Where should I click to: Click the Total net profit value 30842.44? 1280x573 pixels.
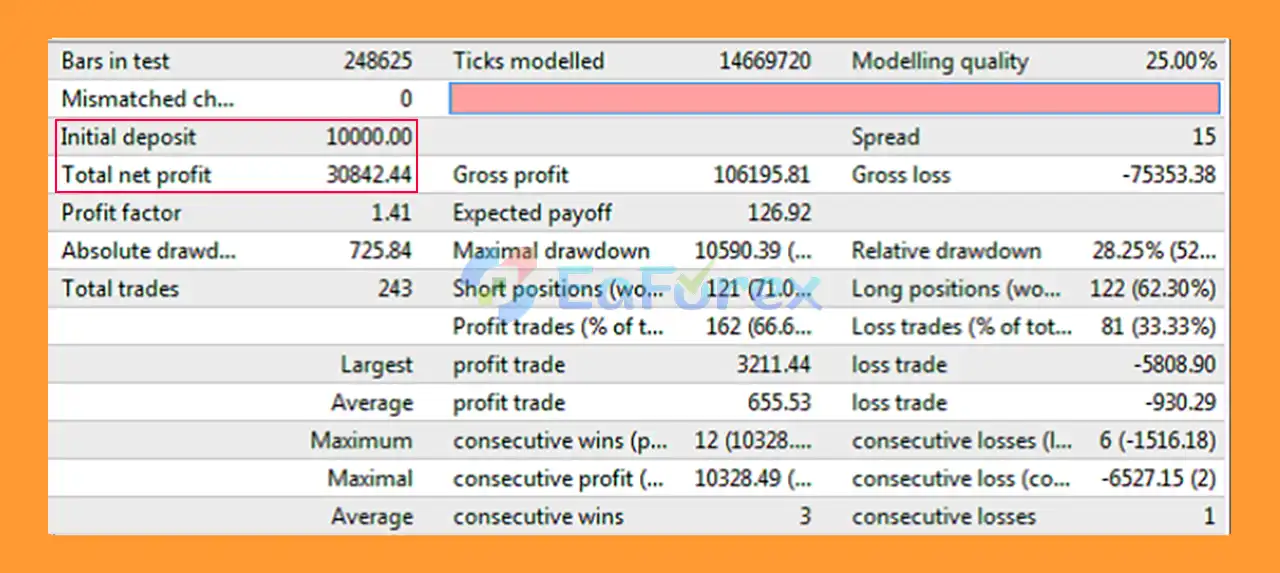click(368, 175)
